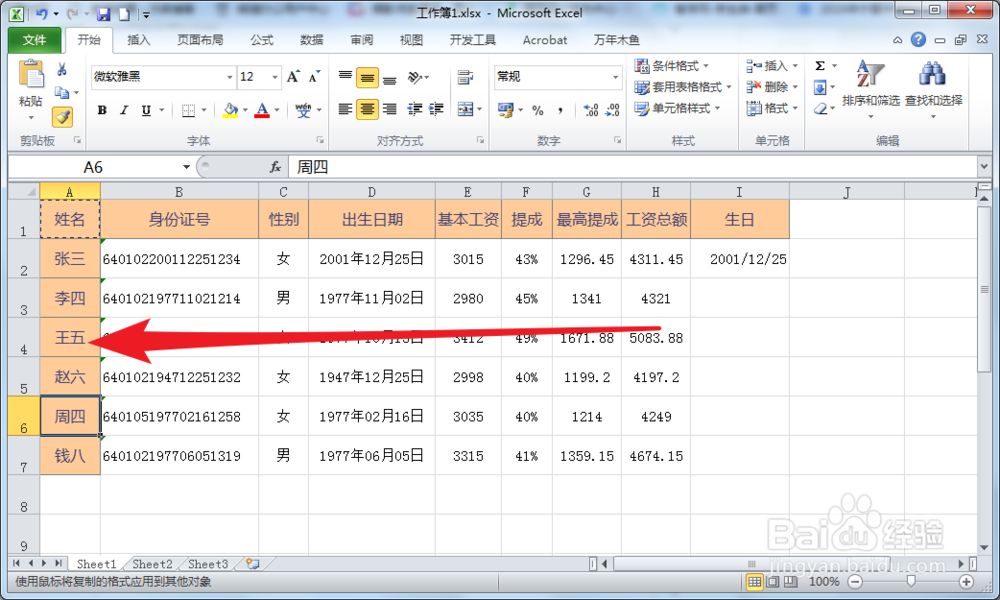Image resolution: width=1000 pixels, height=600 pixels.
Task: Click the Fill down icon
Action: tap(820, 87)
